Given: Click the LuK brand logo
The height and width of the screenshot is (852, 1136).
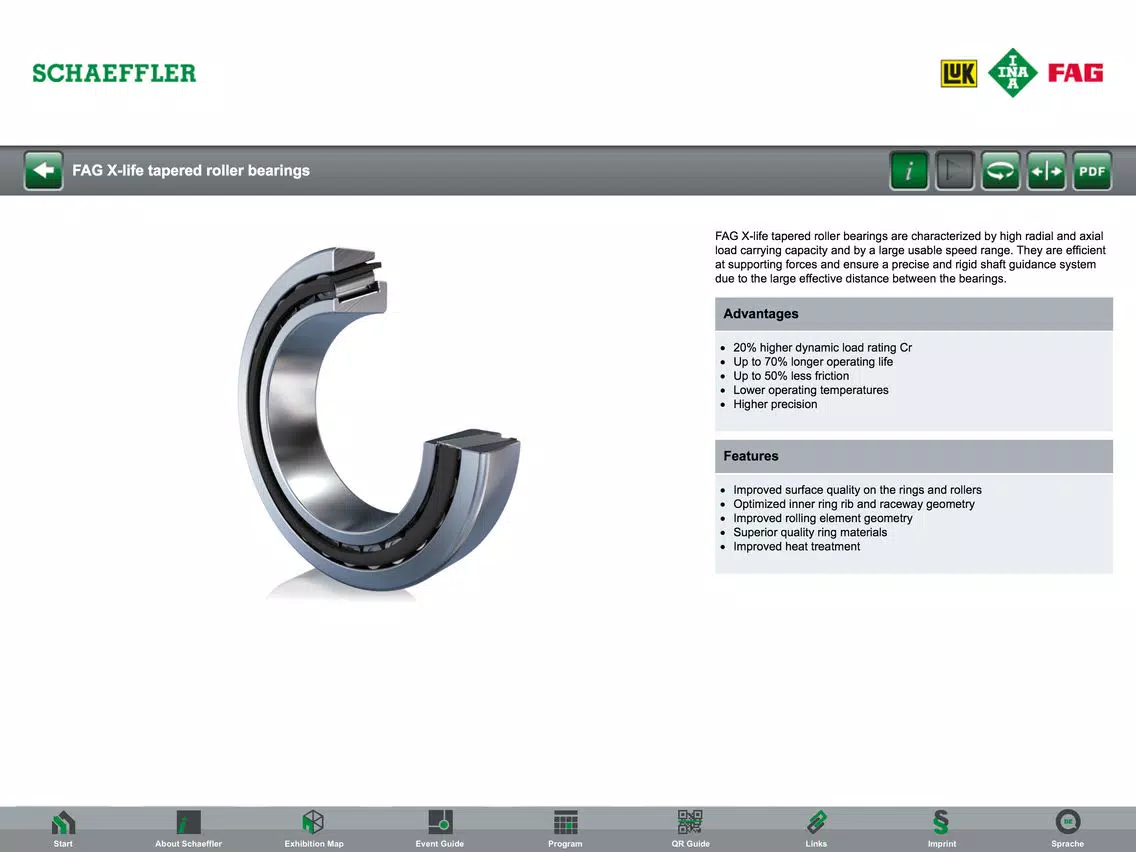Looking at the screenshot, I should tap(958, 73).
